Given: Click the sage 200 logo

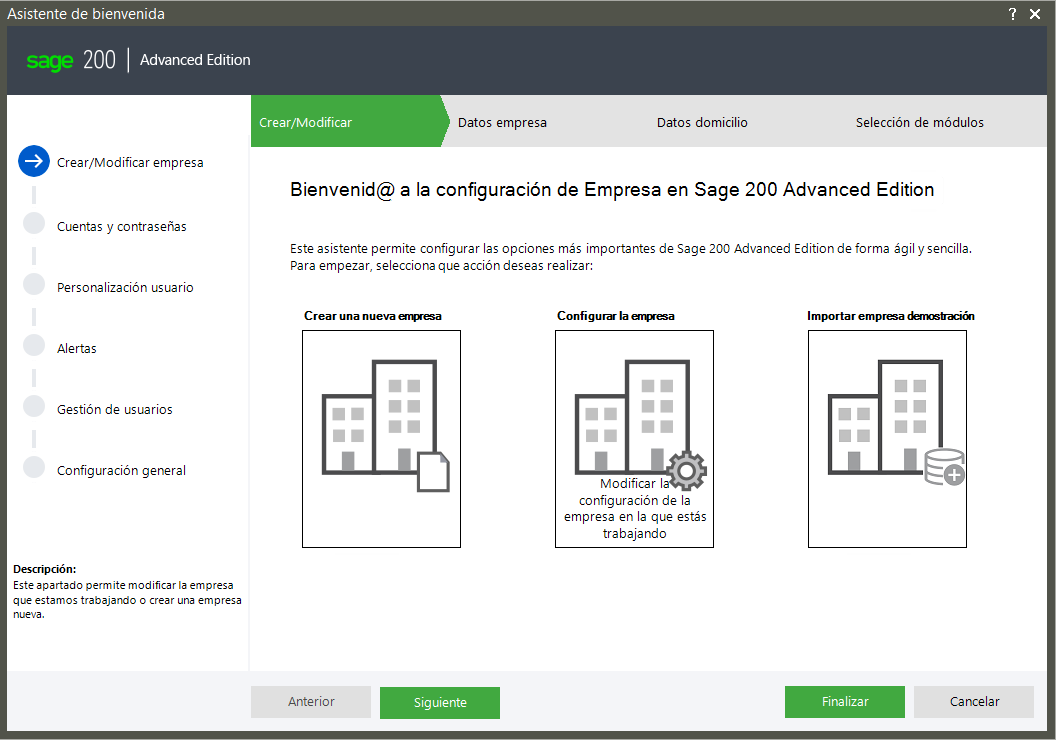Looking at the screenshot, I should click(x=71, y=60).
